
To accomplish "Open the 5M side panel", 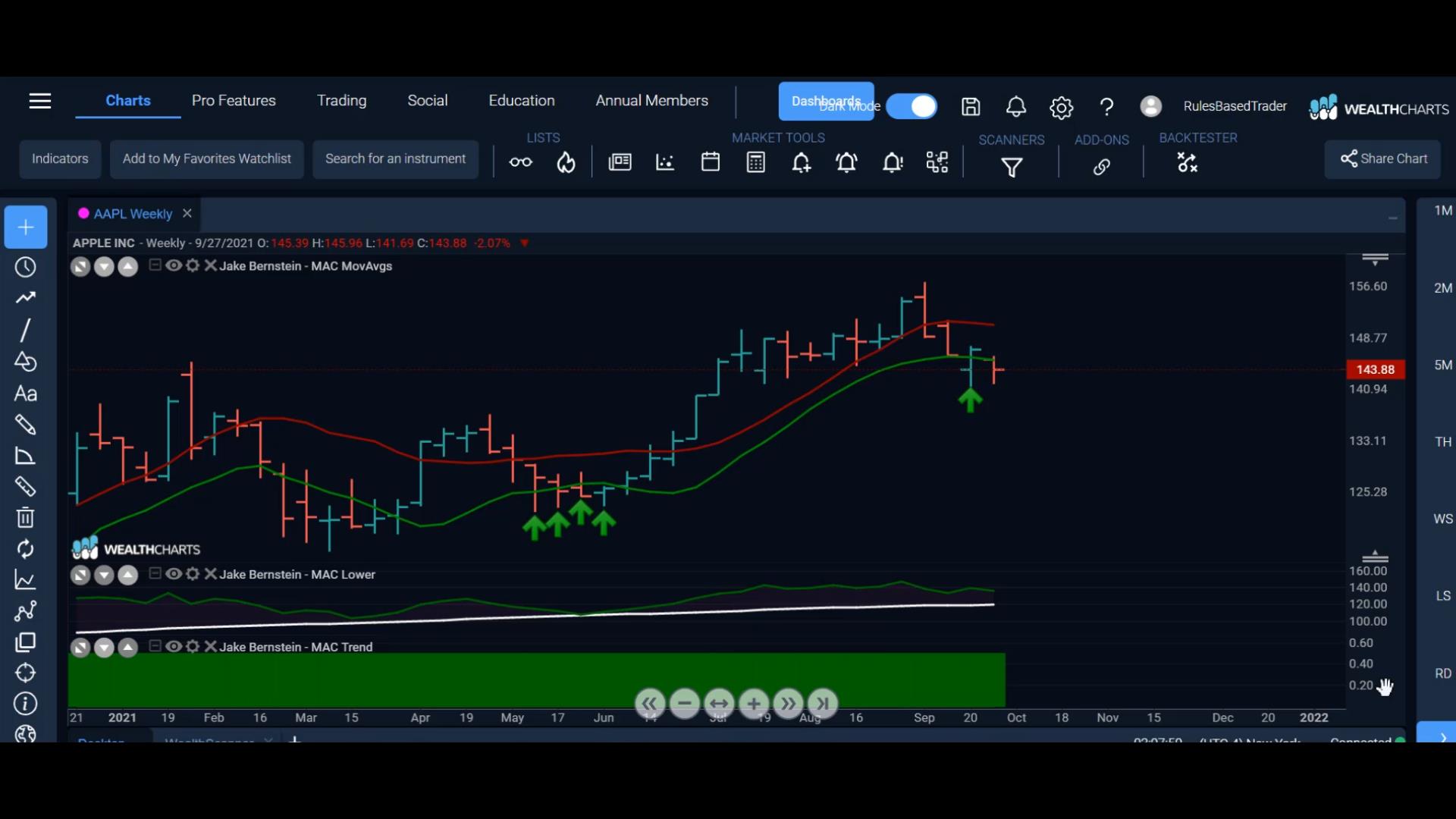I will pos(1443,366).
